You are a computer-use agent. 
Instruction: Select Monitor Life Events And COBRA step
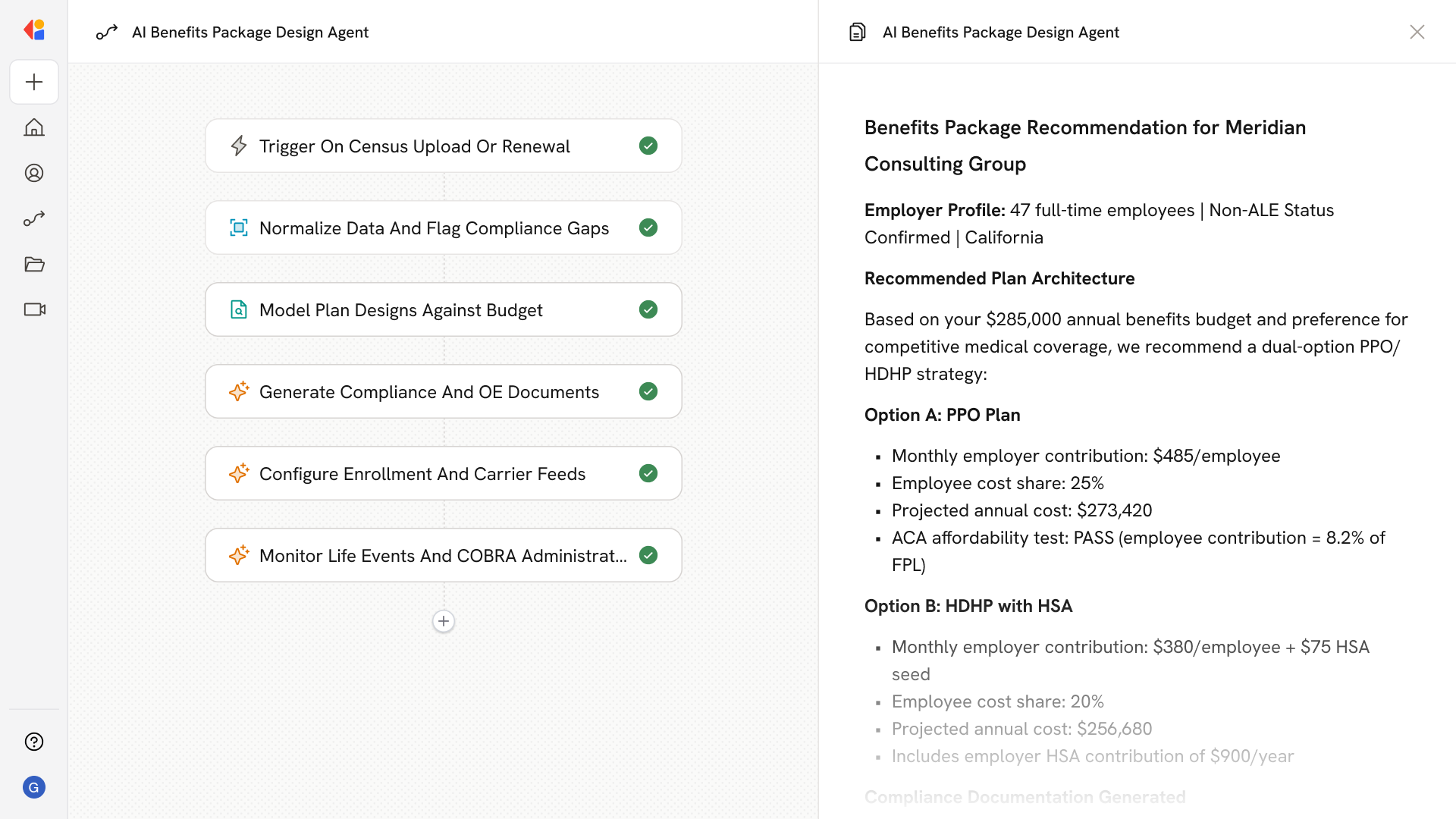click(443, 556)
